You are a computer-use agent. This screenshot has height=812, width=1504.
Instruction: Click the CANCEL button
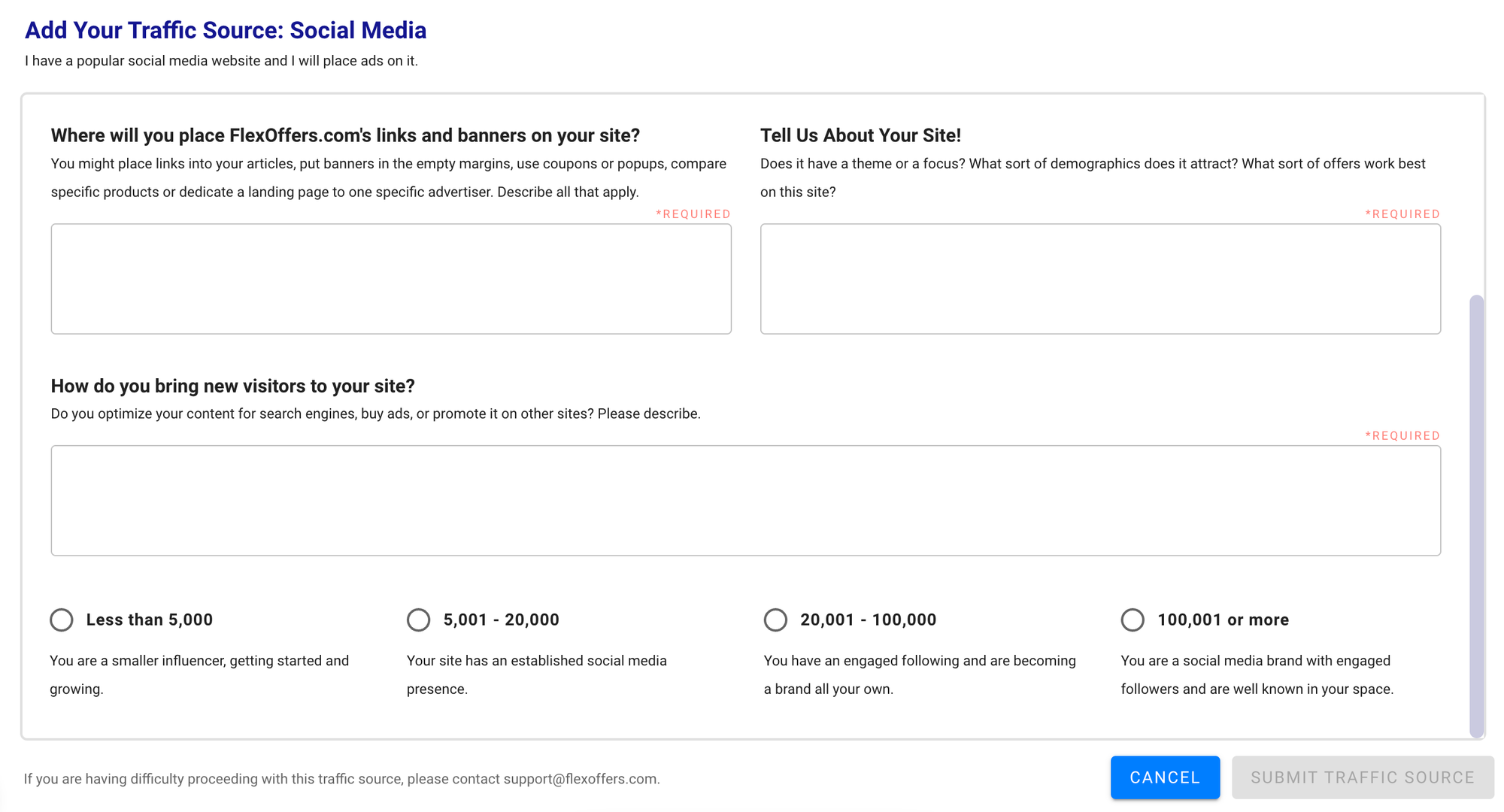click(1165, 777)
